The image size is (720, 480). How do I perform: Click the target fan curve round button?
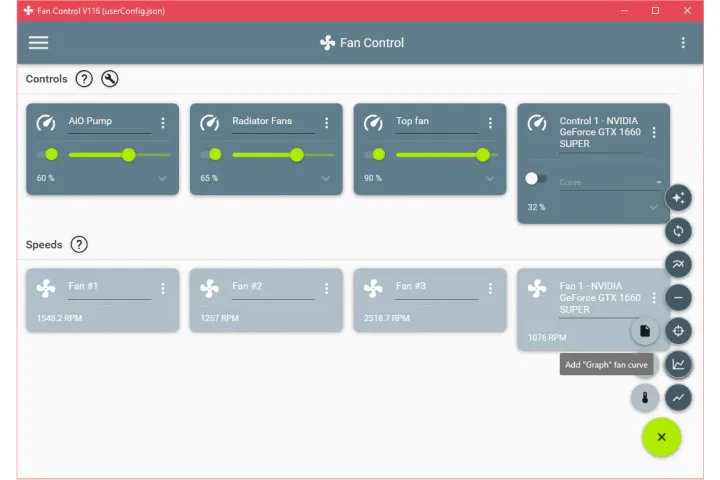pos(678,331)
